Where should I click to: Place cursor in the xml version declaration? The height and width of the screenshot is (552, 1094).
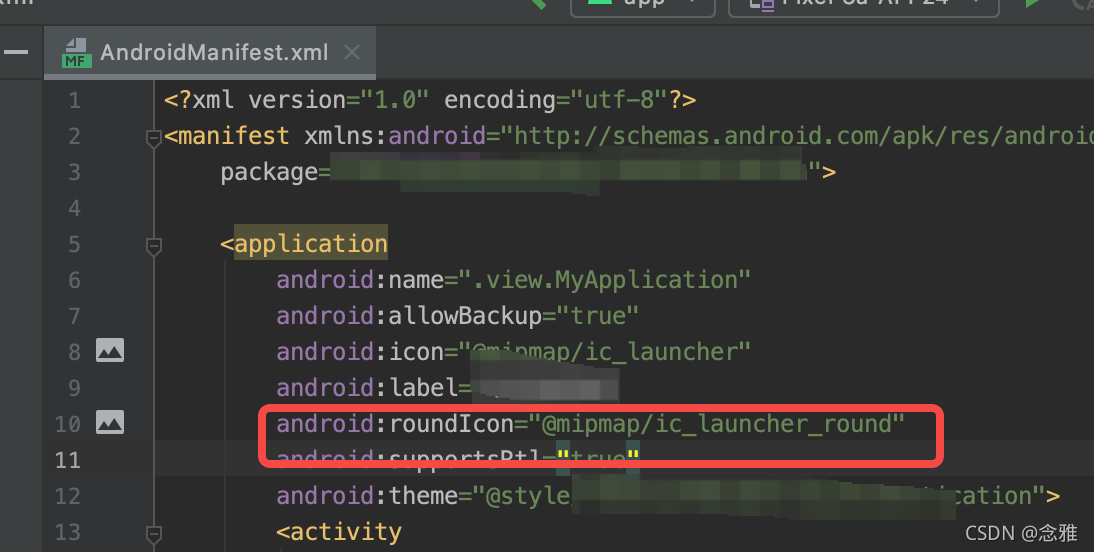coord(430,100)
